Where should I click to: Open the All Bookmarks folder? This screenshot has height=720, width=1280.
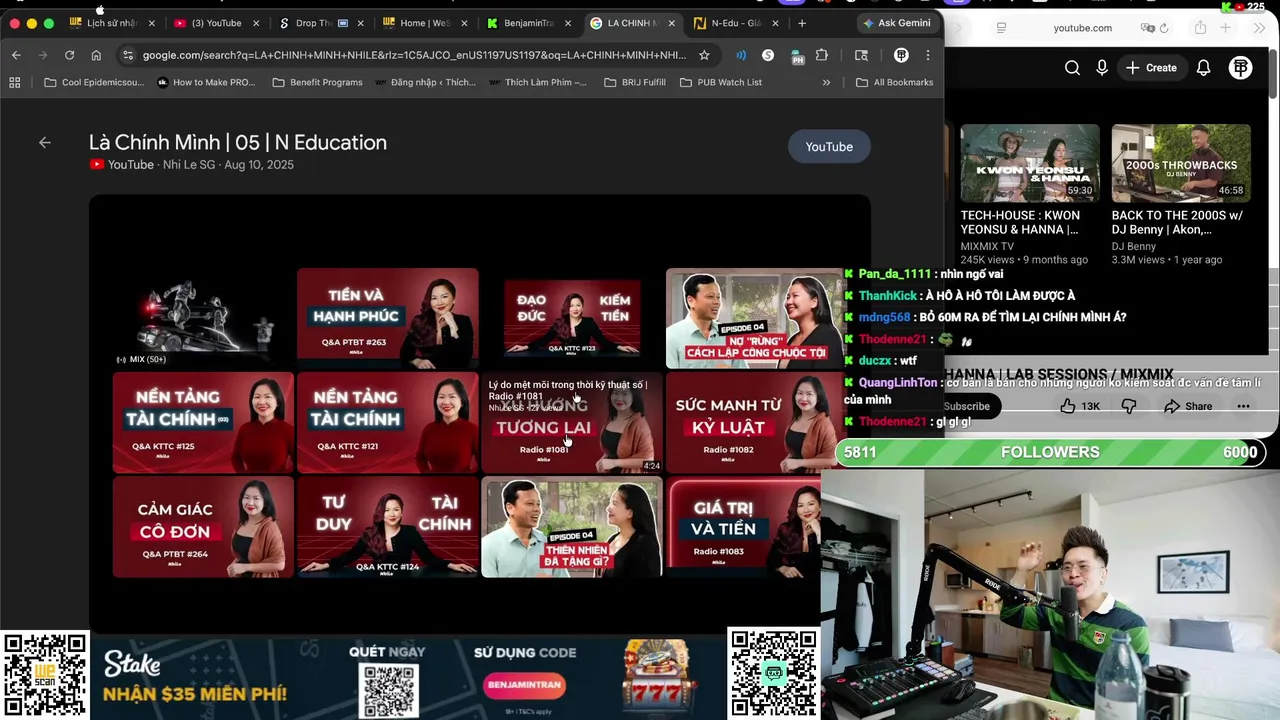894,82
